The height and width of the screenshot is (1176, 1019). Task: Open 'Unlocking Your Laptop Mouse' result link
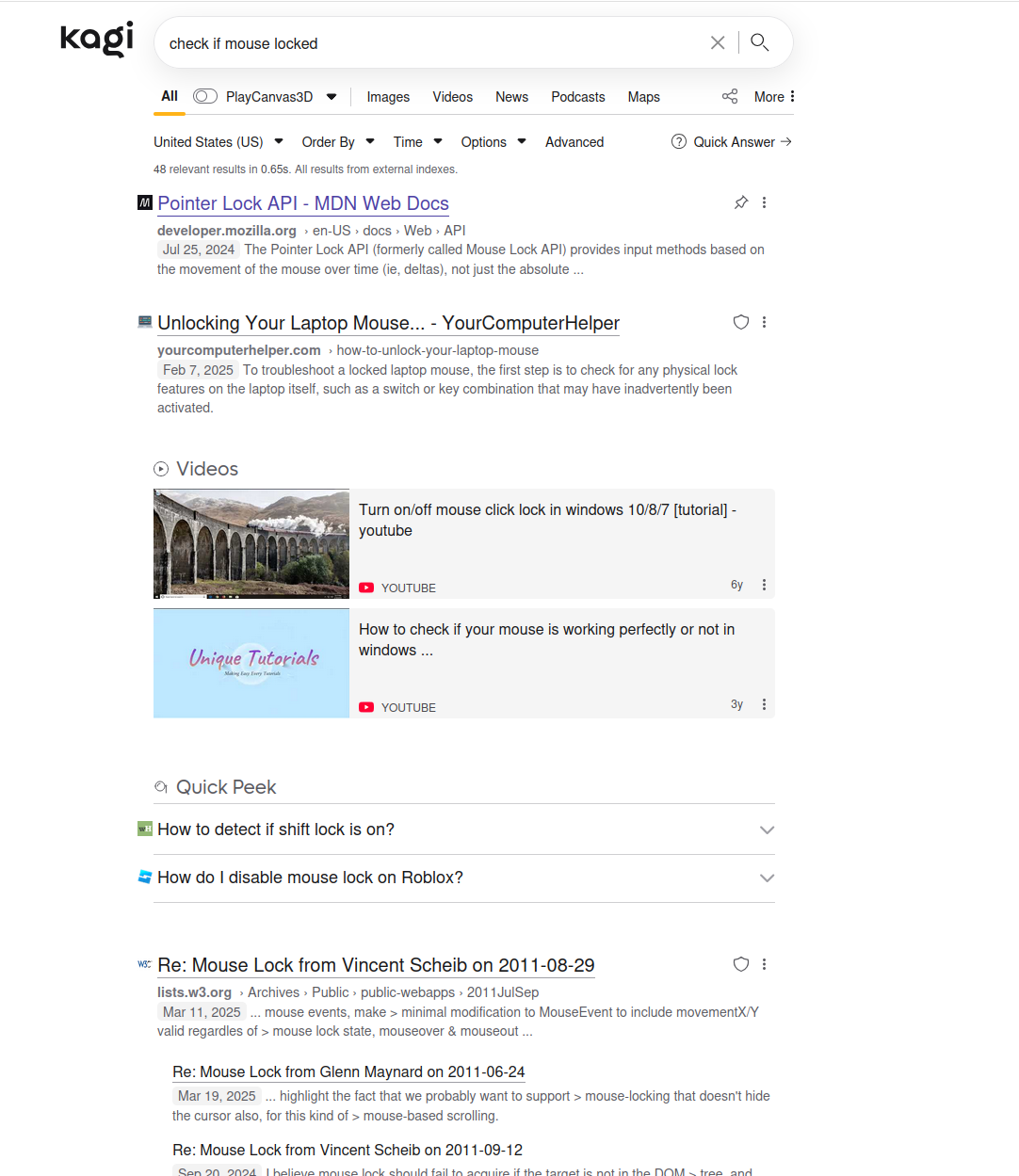(x=388, y=323)
